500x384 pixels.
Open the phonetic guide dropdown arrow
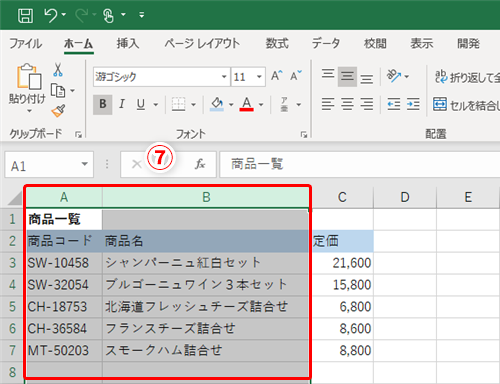point(299,105)
